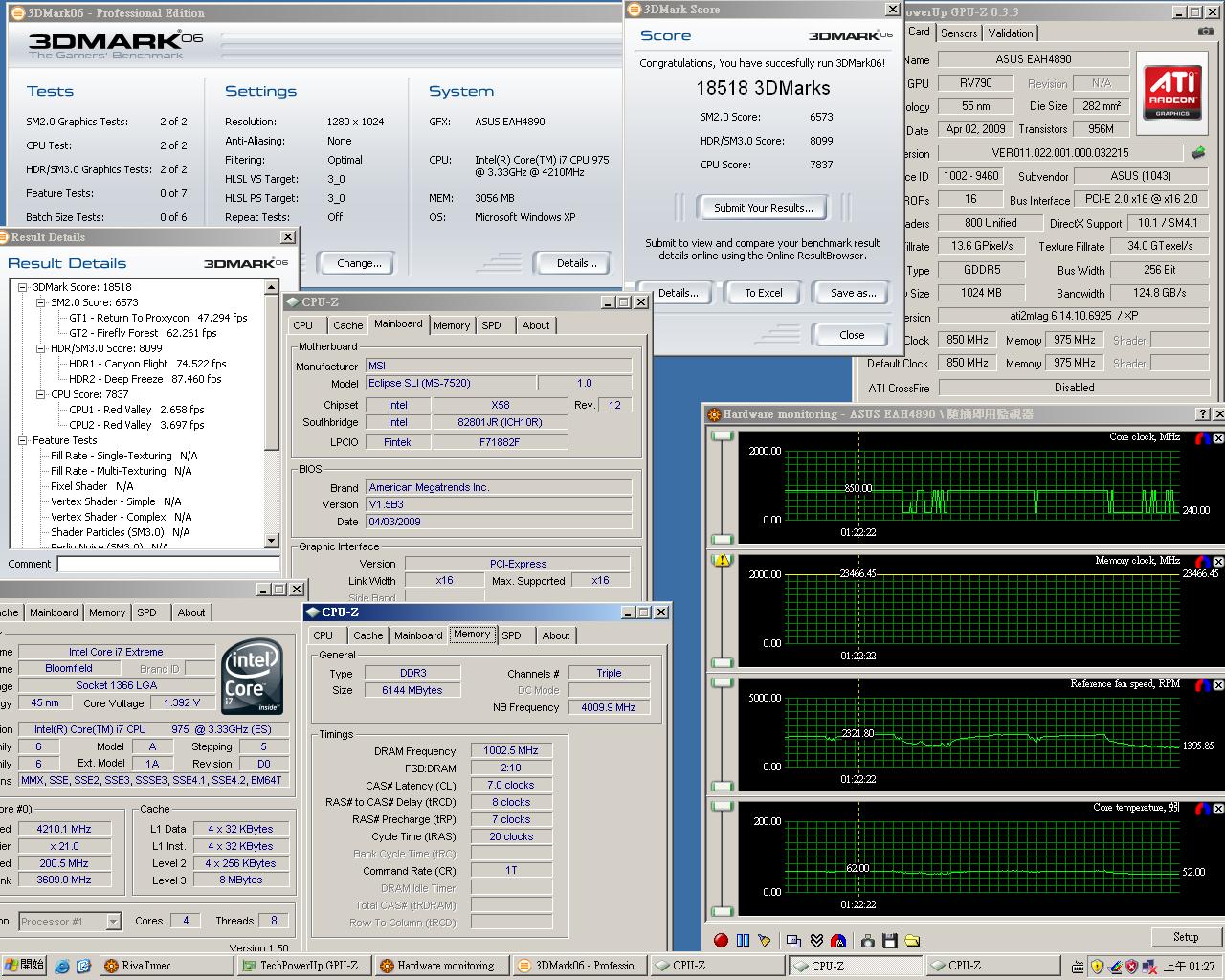The image size is (1225, 980).
Task: Close the Reference fan speed graph with X toggle
Action: point(1218,685)
